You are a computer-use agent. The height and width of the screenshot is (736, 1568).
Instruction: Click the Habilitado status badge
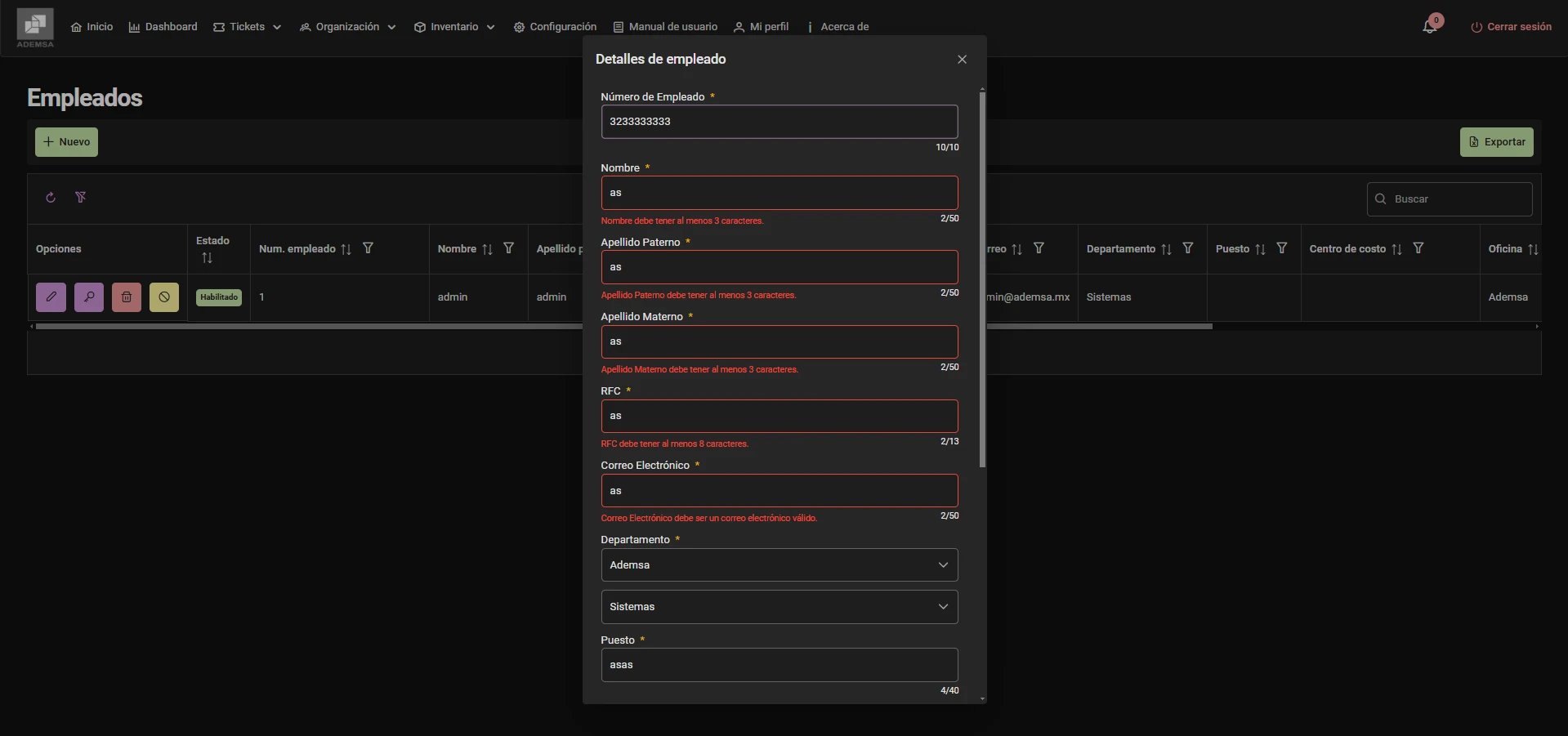click(x=219, y=297)
